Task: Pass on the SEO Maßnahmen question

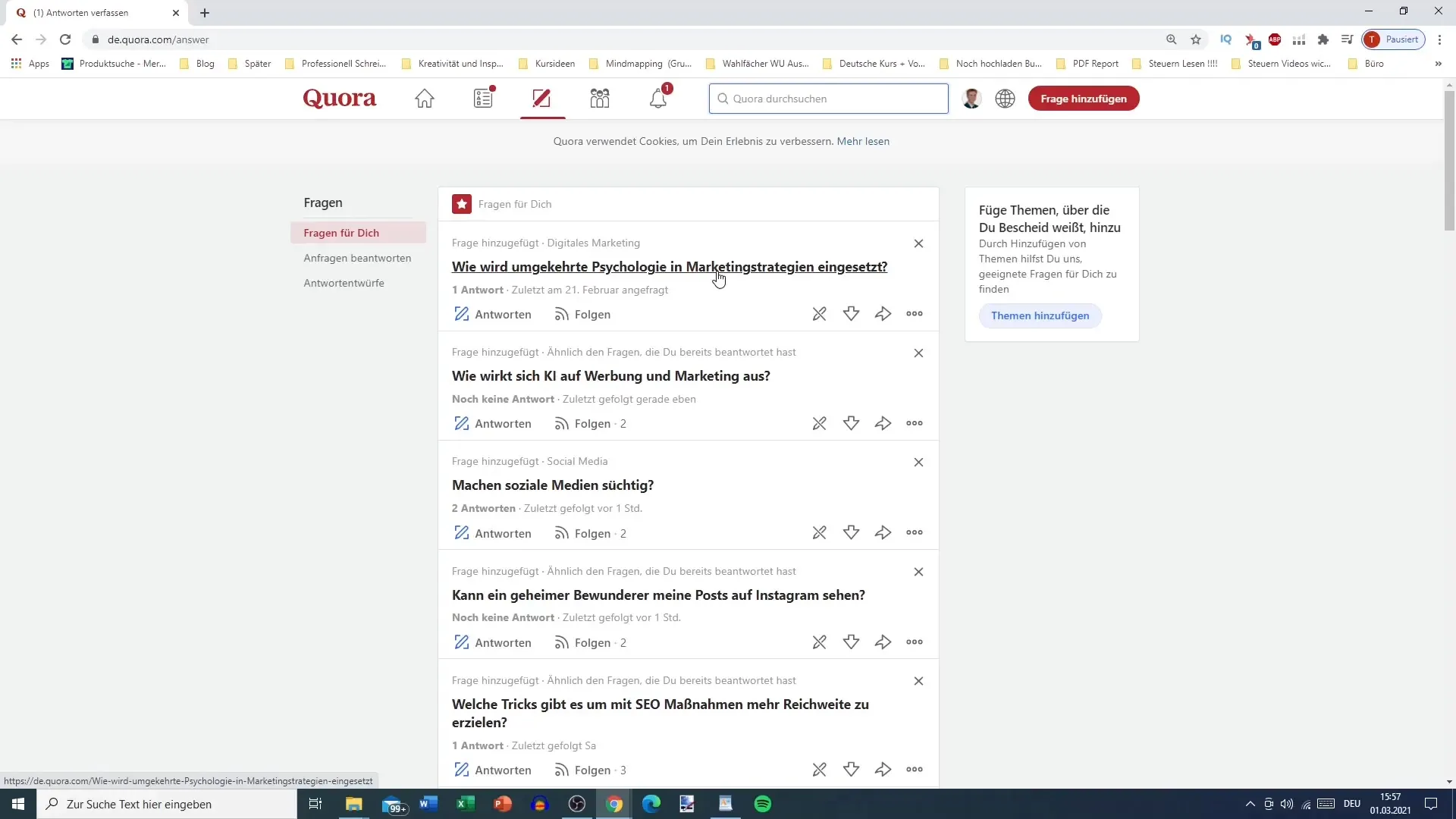Action: pos(820,770)
